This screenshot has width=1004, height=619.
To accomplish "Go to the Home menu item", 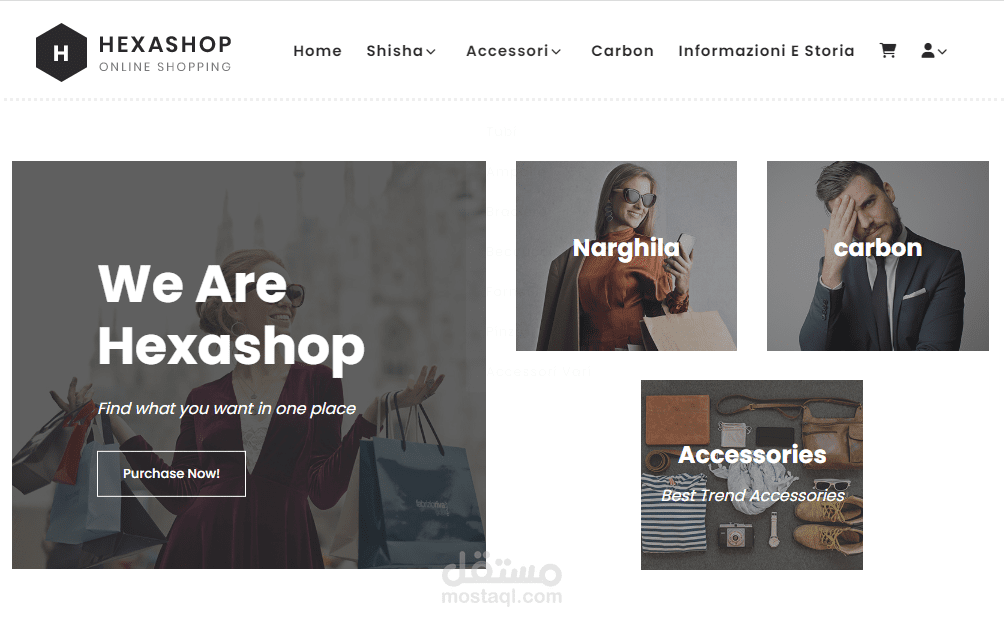I will coord(318,51).
